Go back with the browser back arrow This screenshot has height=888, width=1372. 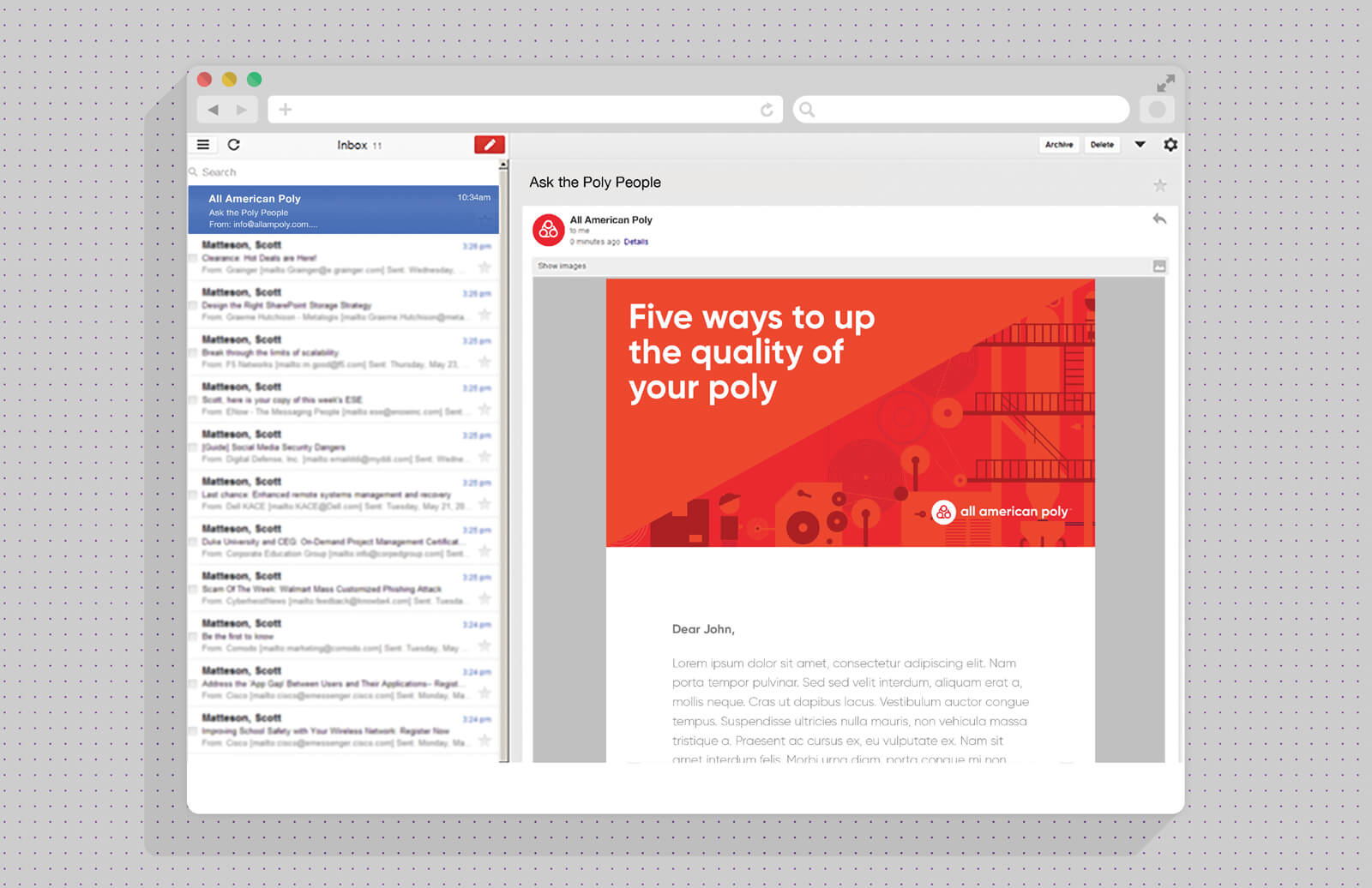tap(214, 110)
